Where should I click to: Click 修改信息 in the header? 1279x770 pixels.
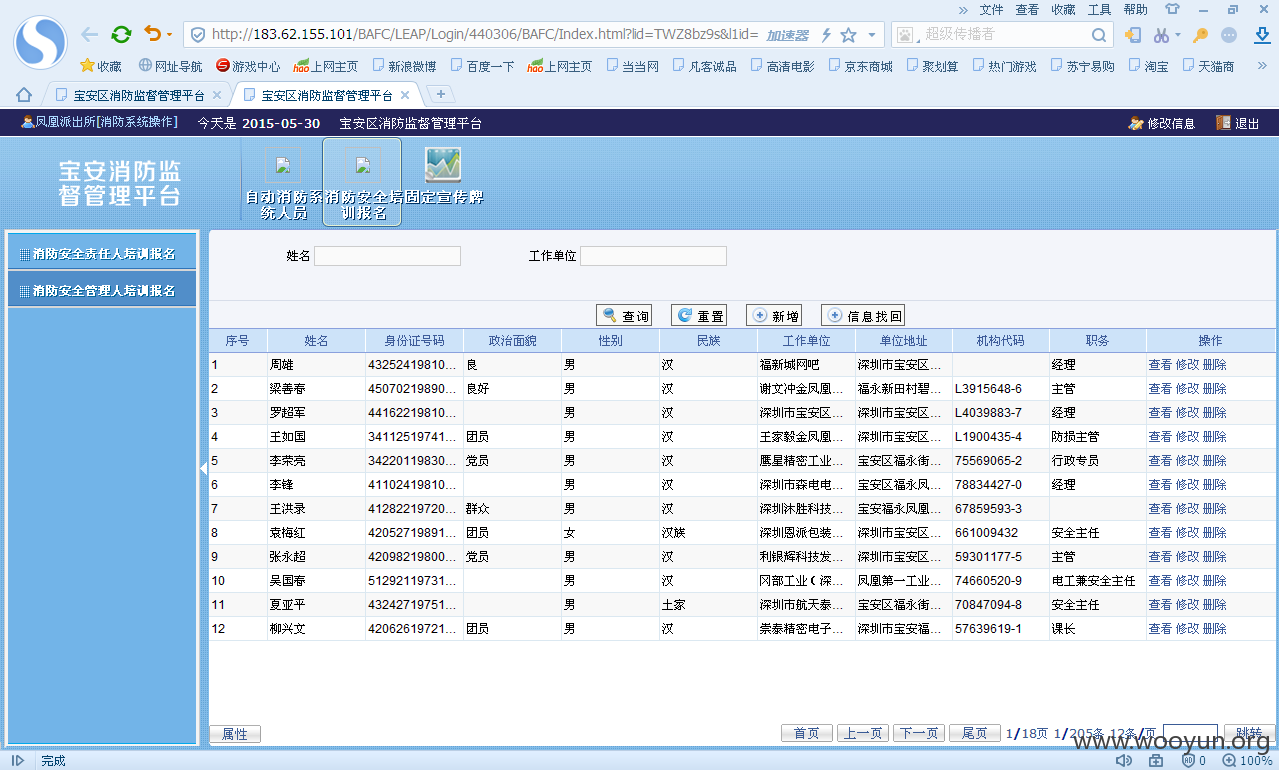tap(1162, 123)
